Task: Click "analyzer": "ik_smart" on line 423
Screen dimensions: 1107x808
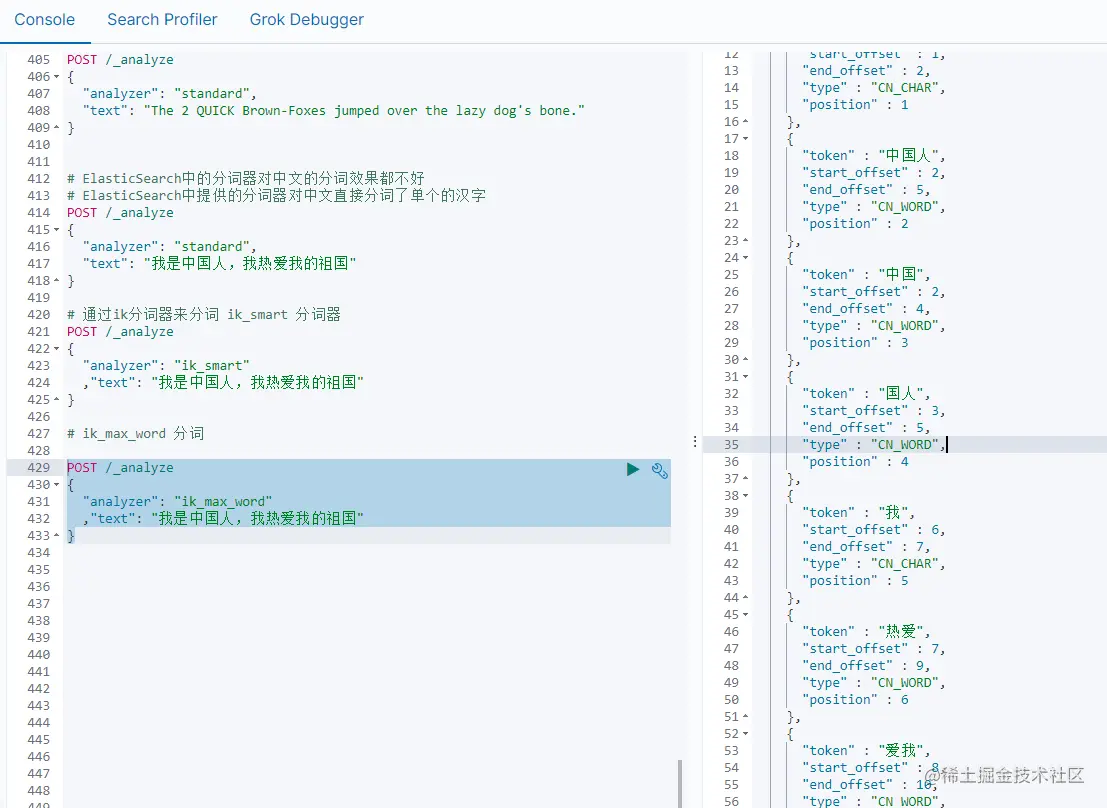Action: click(166, 365)
